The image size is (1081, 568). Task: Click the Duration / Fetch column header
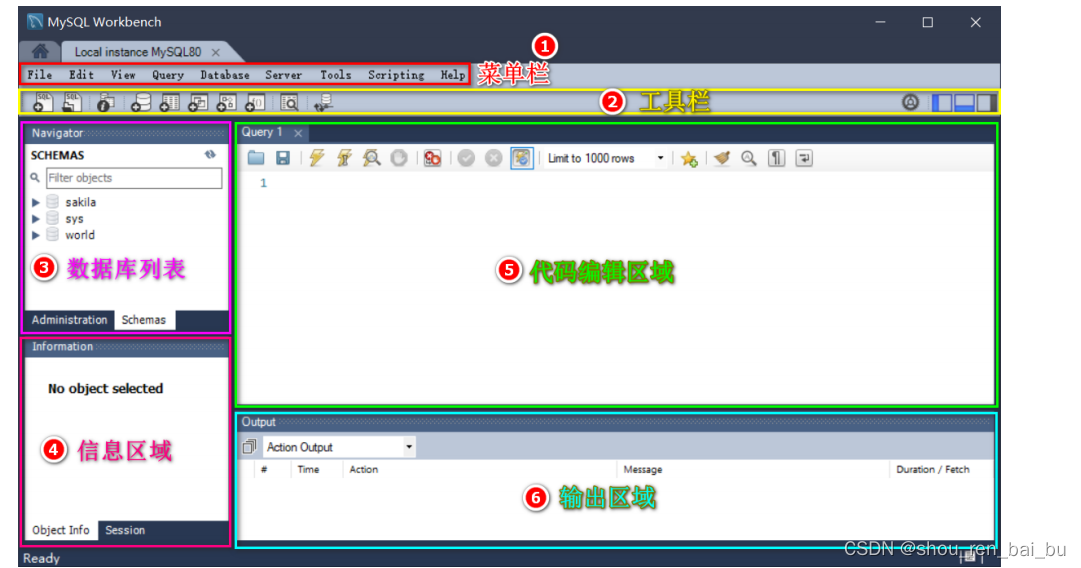933,469
